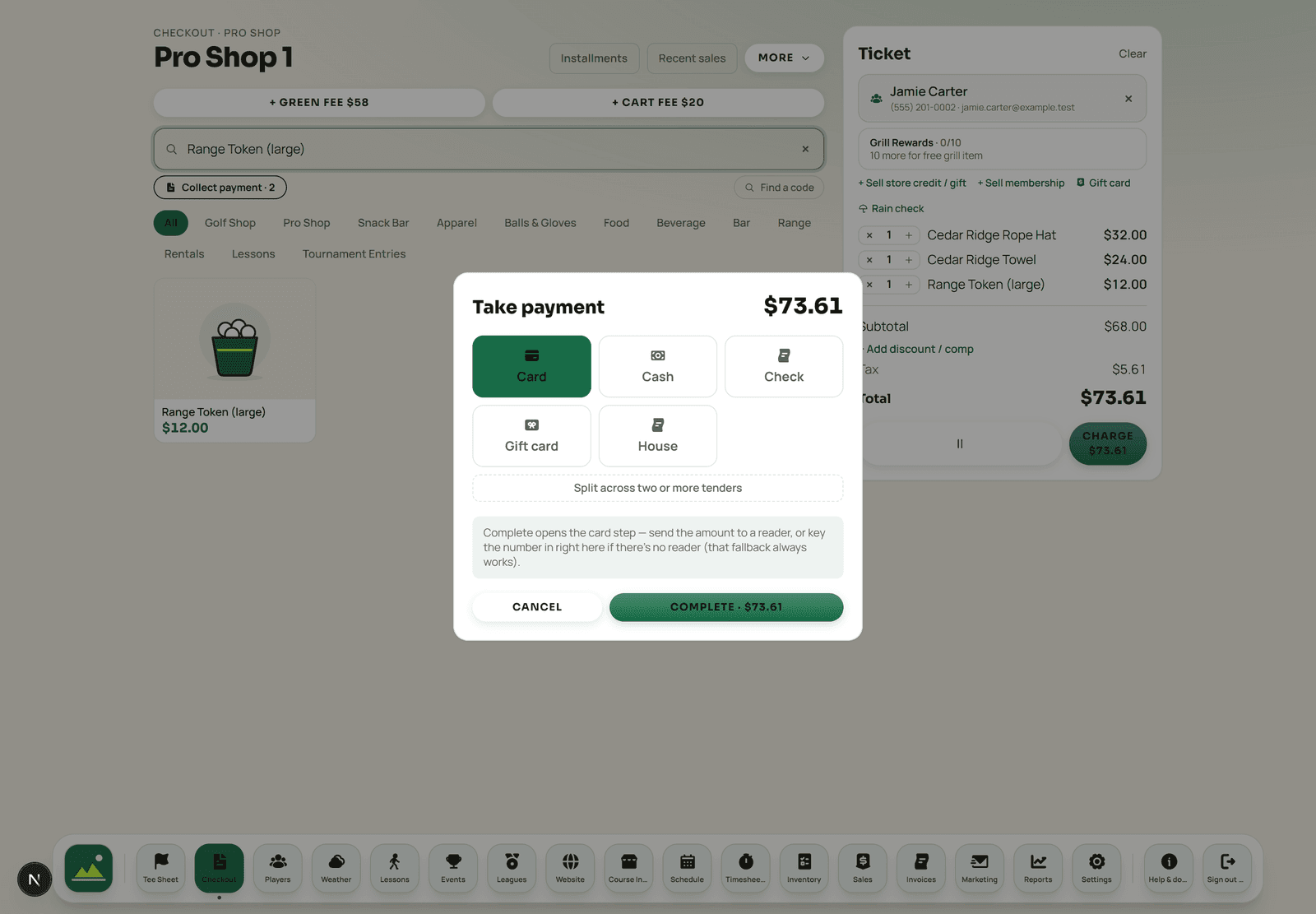The width and height of the screenshot is (1316, 914).
Task: Remove Cedar Ridge Towel line item
Action: click(869, 260)
